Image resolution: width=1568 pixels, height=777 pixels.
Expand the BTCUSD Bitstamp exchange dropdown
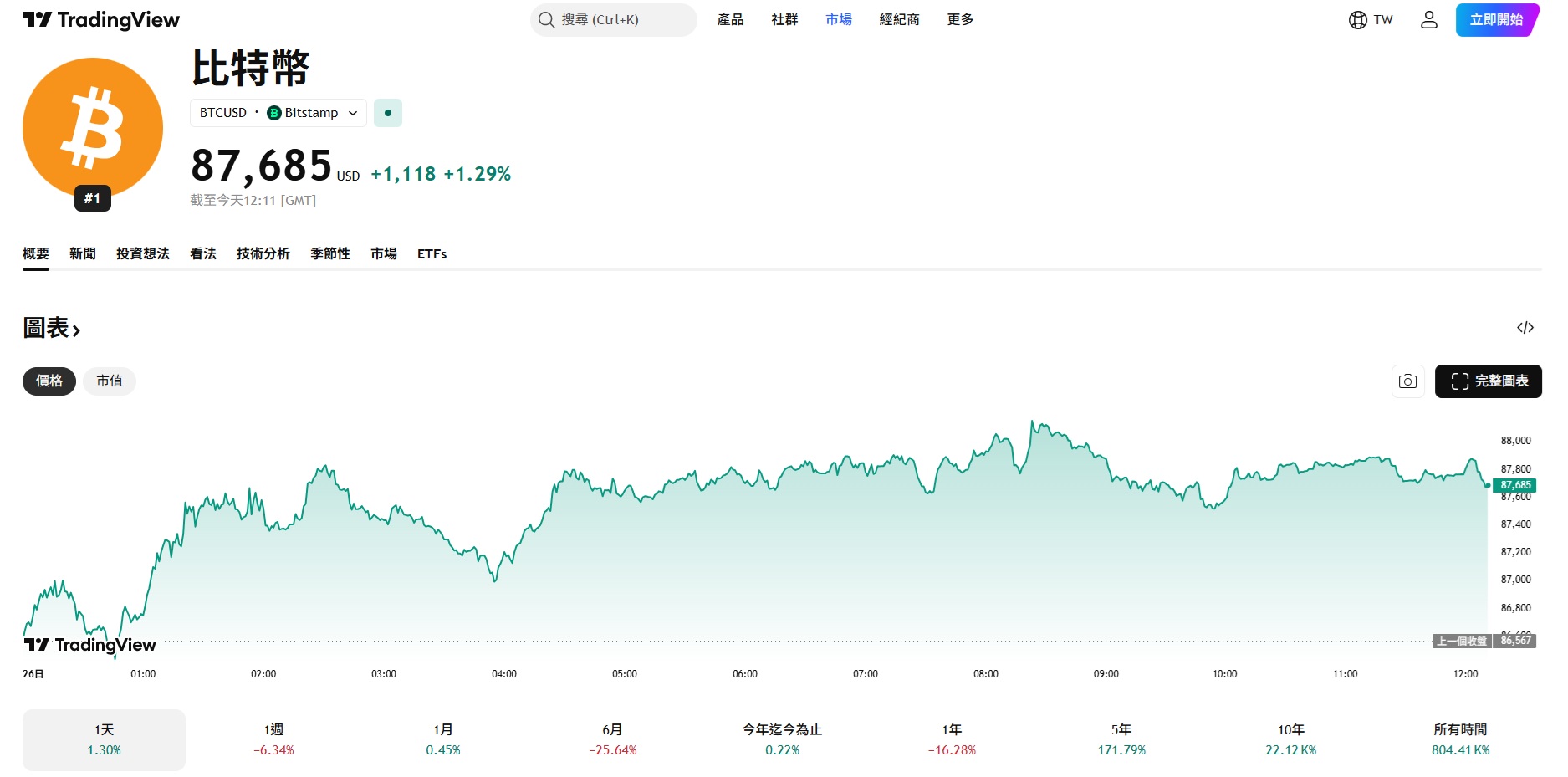pos(277,112)
